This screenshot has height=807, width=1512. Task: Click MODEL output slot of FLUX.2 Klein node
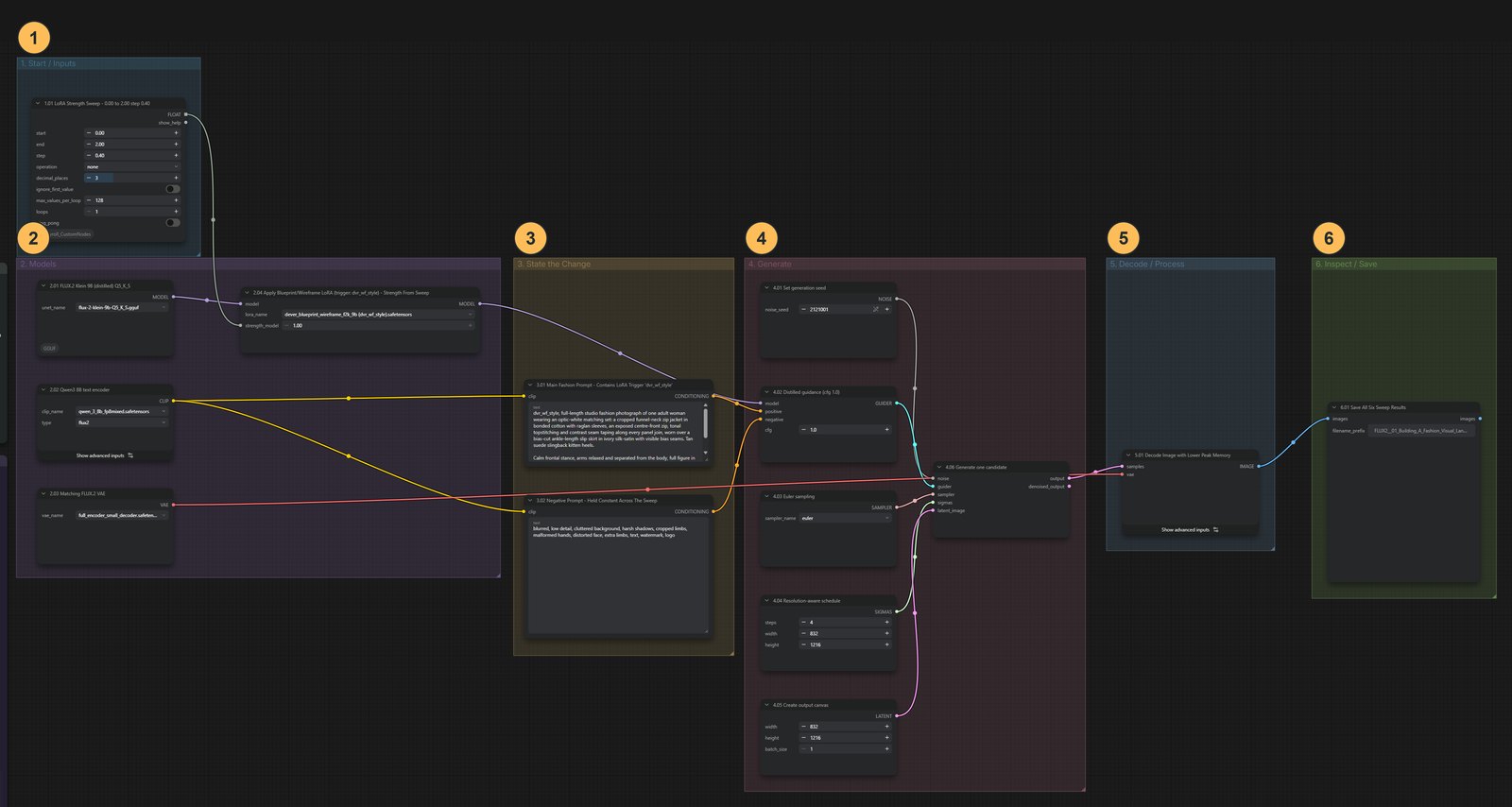[x=173, y=297]
